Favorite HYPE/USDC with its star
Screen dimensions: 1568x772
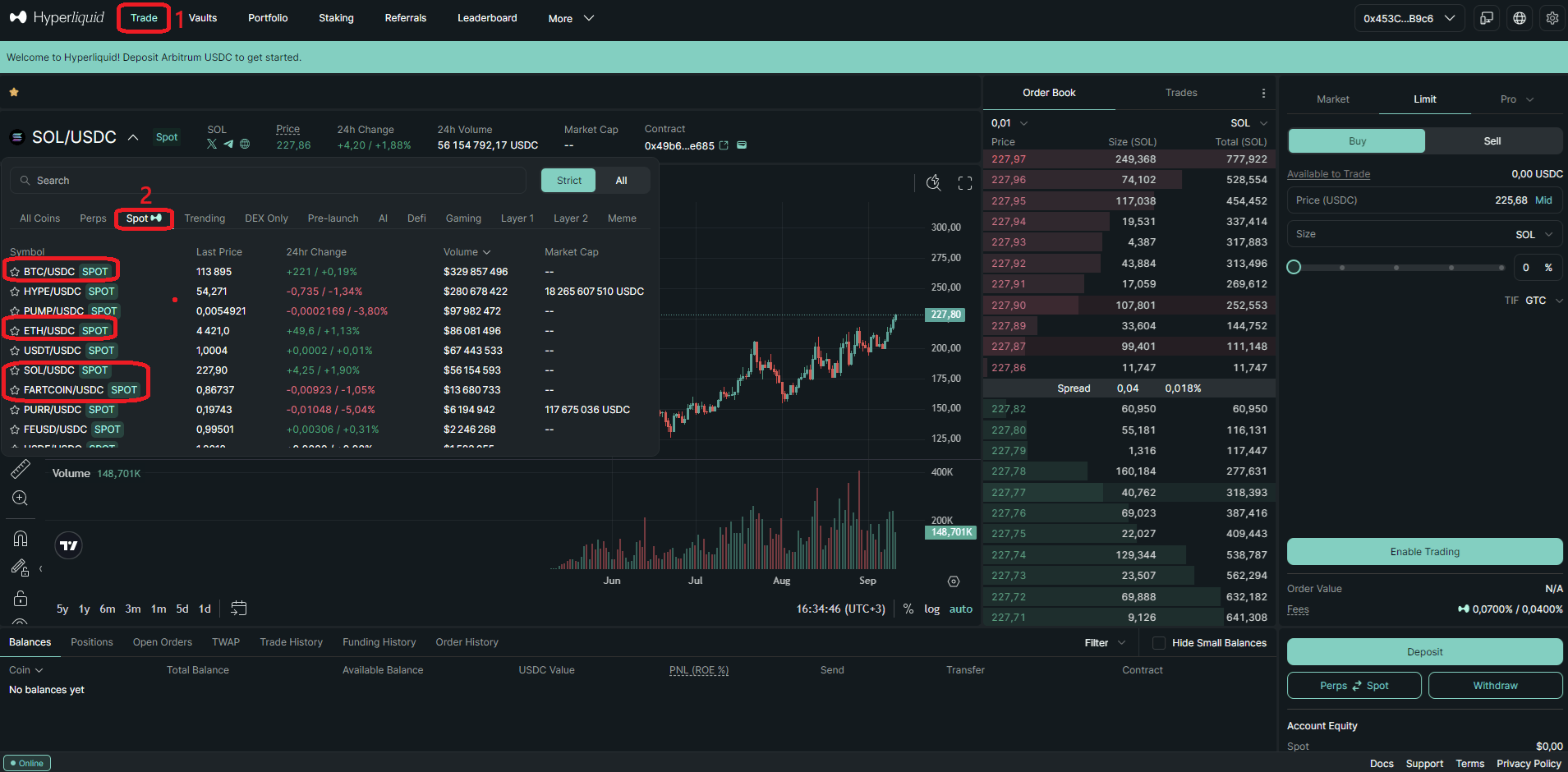[15, 292]
